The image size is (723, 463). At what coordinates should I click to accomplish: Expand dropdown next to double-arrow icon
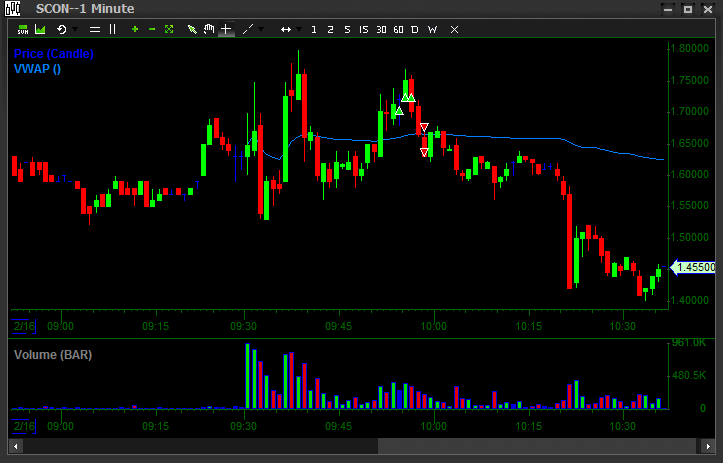pyautogui.click(x=299, y=29)
